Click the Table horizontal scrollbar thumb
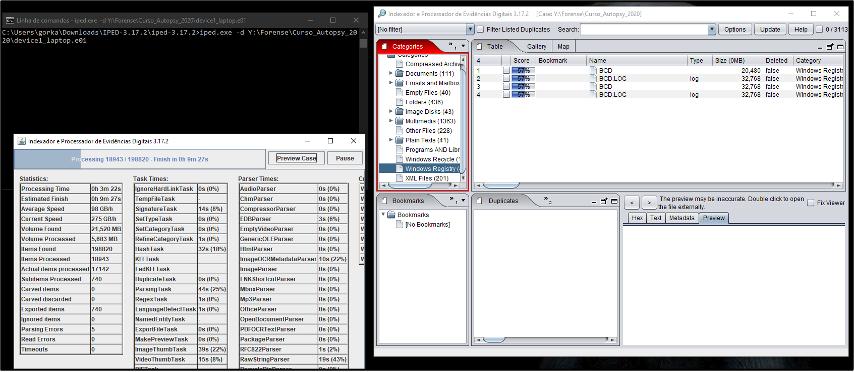This screenshot has width=854, height=372. pyautogui.click(x=502, y=186)
